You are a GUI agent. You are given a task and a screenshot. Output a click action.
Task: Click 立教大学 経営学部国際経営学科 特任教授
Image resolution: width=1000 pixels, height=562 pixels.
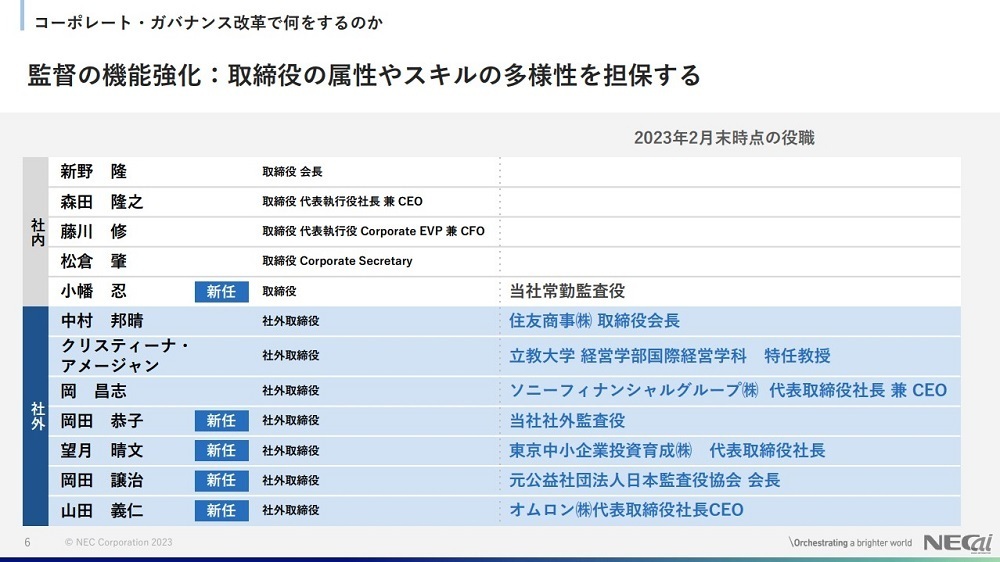(x=670, y=355)
